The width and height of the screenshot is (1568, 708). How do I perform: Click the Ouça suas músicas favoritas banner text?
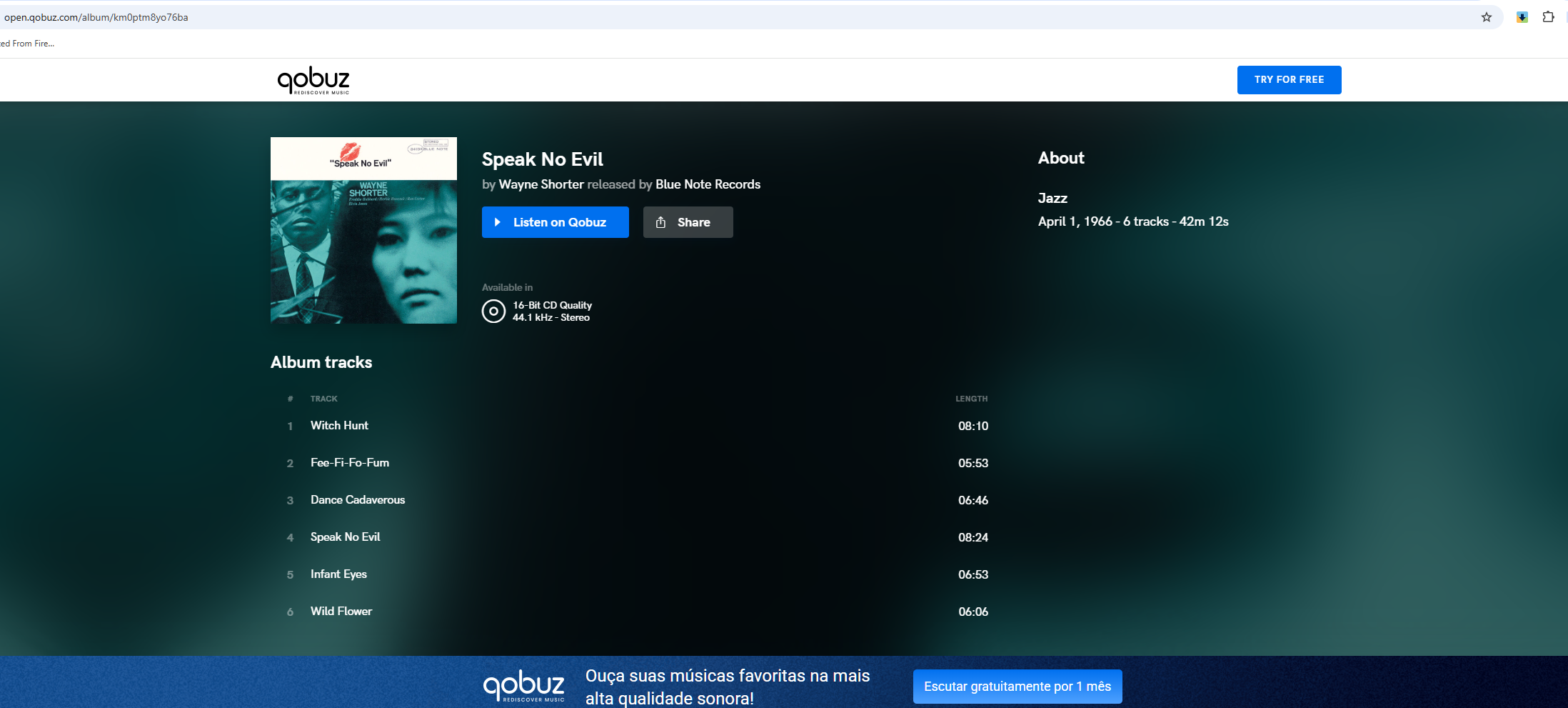click(x=728, y=687)
